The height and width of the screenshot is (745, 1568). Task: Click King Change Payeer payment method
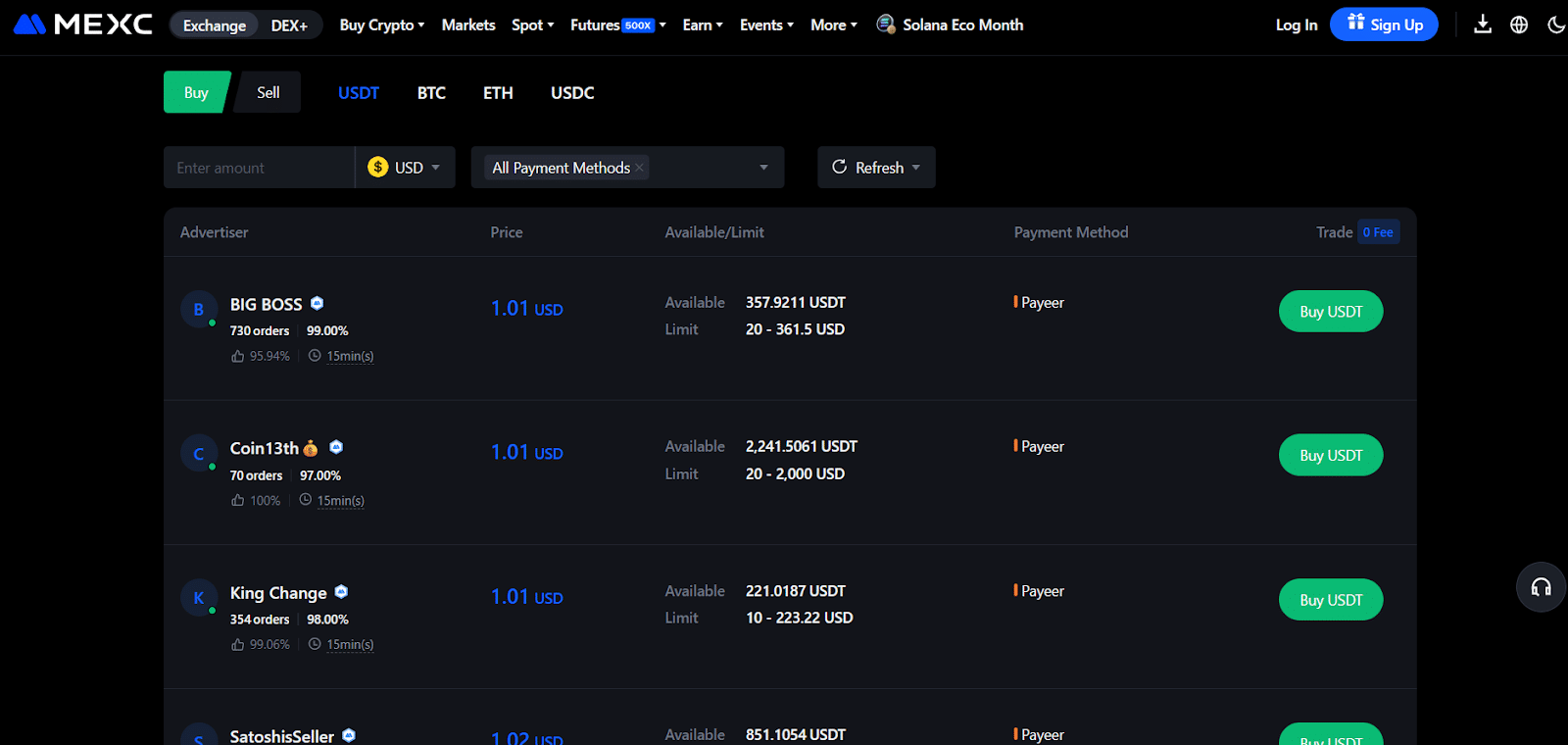pos(1039,590)
